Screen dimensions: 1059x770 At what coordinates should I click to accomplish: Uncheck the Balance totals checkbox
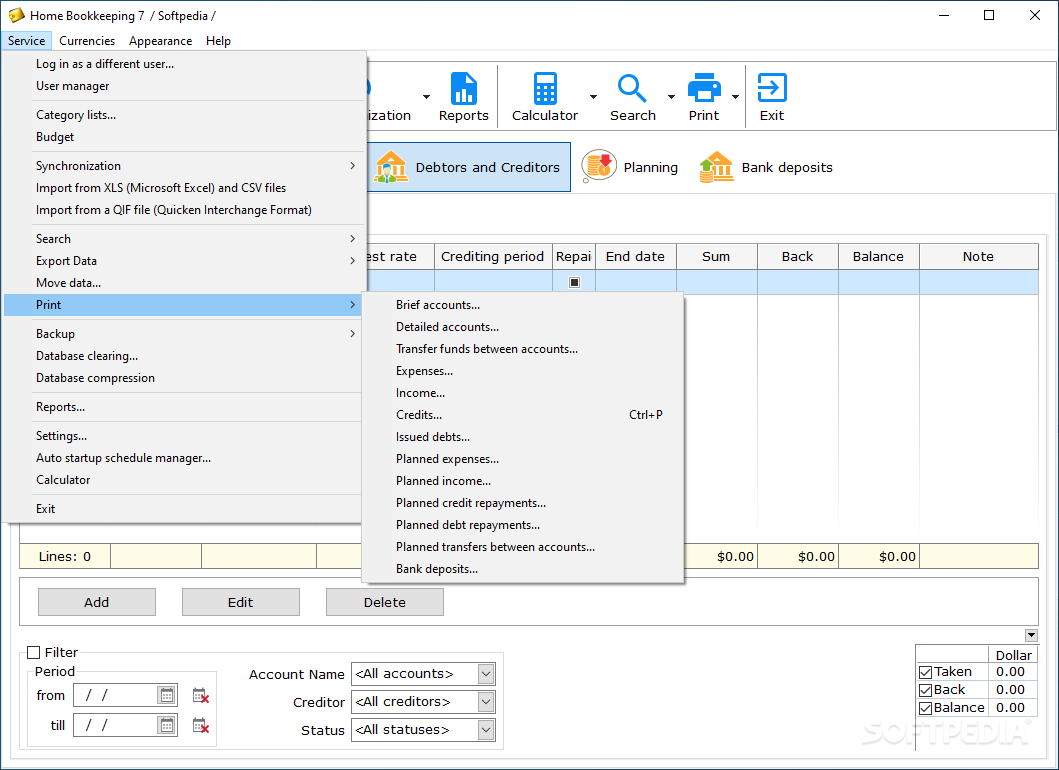point(925,709)
